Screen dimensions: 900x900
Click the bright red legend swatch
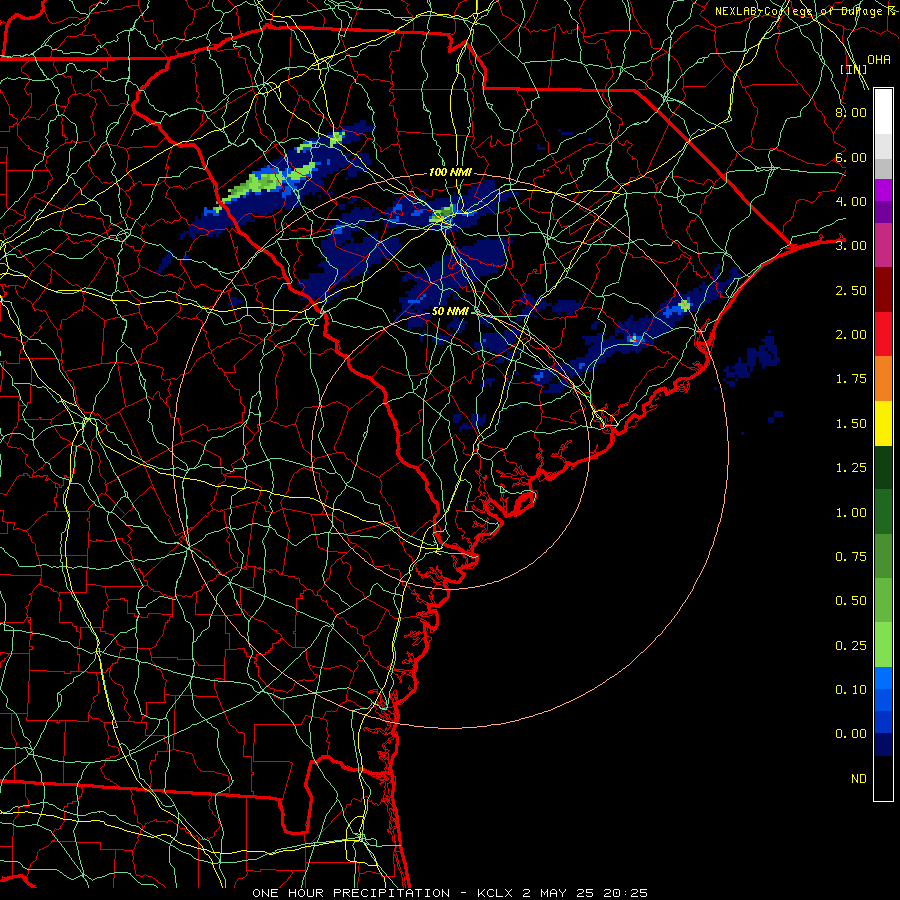coord(883,334)
